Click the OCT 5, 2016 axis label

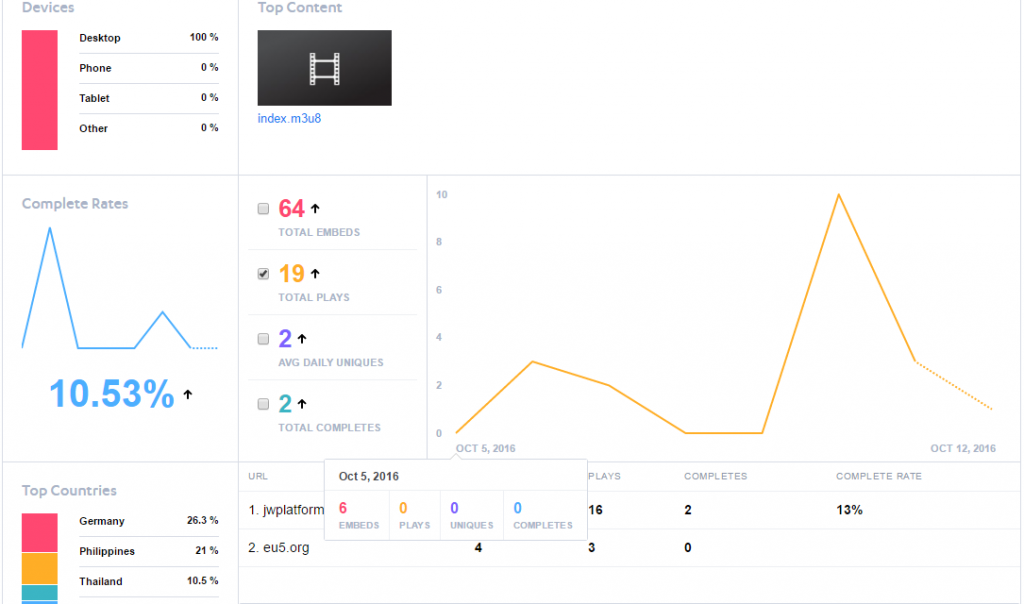(485, 449)
